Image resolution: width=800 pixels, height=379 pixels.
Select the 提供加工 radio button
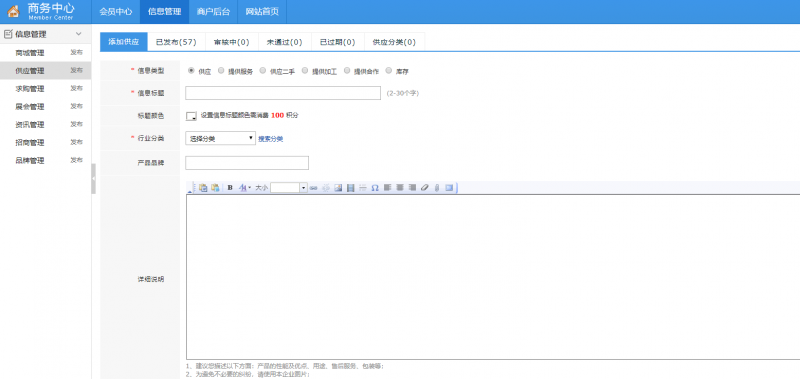click(x=305, y=71)
